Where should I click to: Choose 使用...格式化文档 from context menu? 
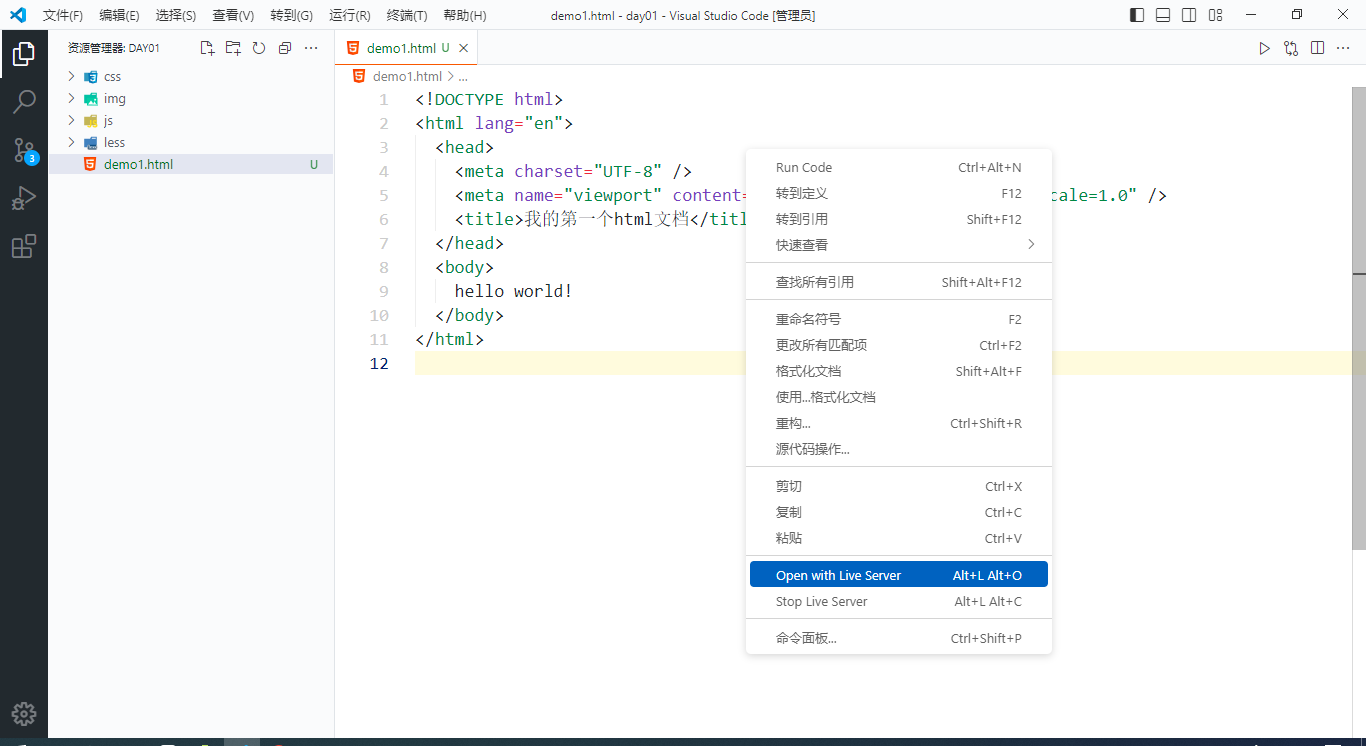898,397
